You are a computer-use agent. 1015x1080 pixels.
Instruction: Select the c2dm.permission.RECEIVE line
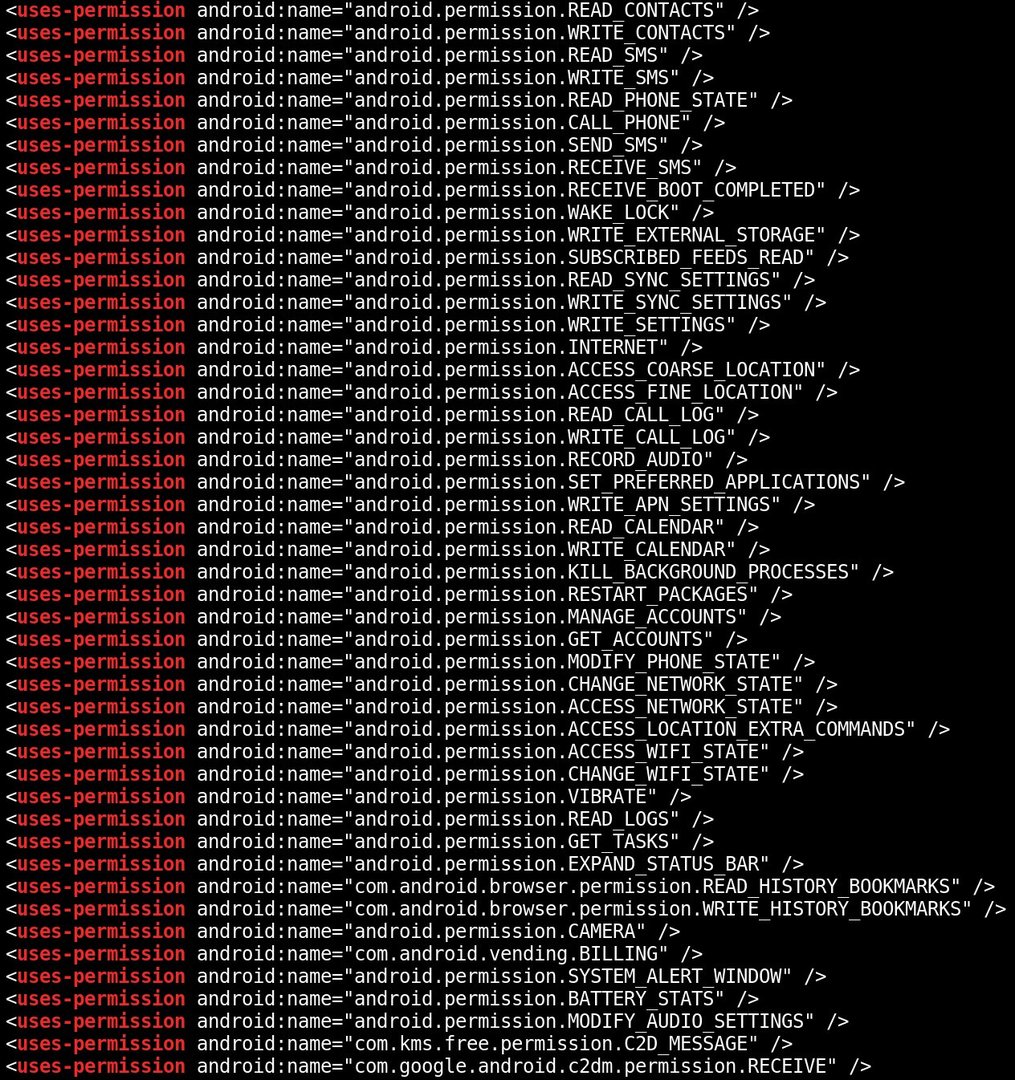click(x=439, y=1066)
